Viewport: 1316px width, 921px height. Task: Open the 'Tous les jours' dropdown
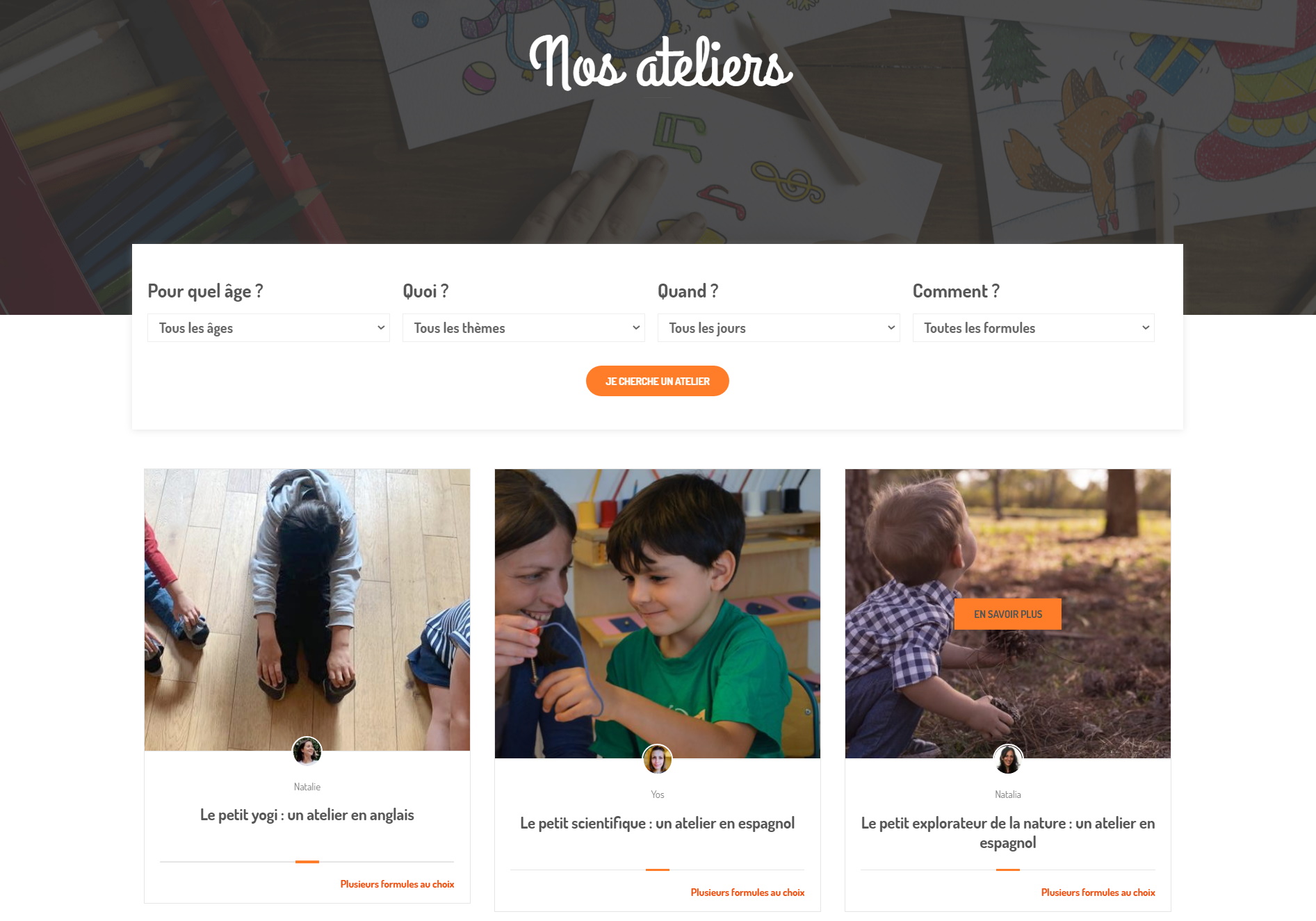click(779, 328)
